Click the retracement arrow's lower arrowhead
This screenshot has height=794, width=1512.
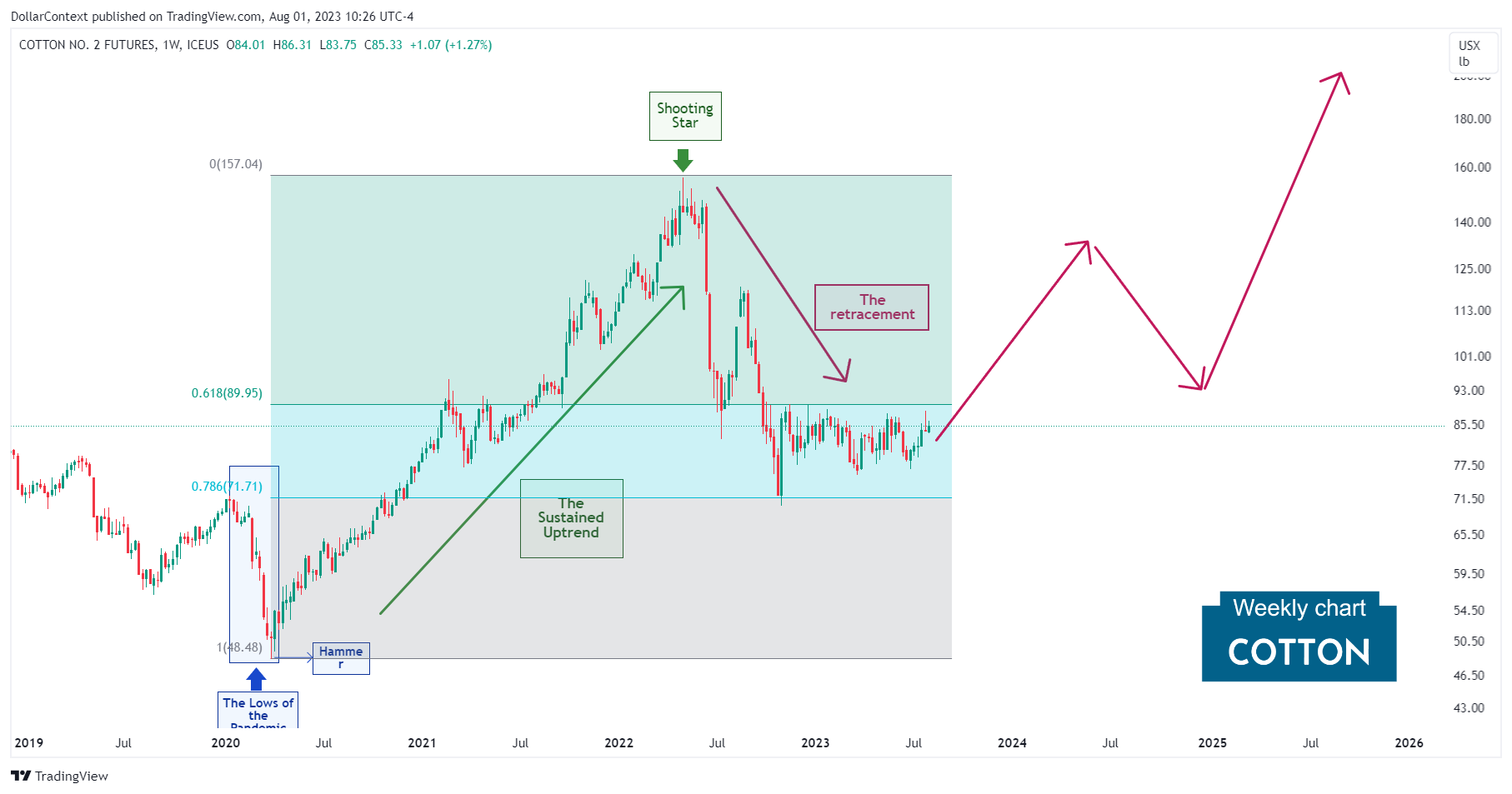843,377
